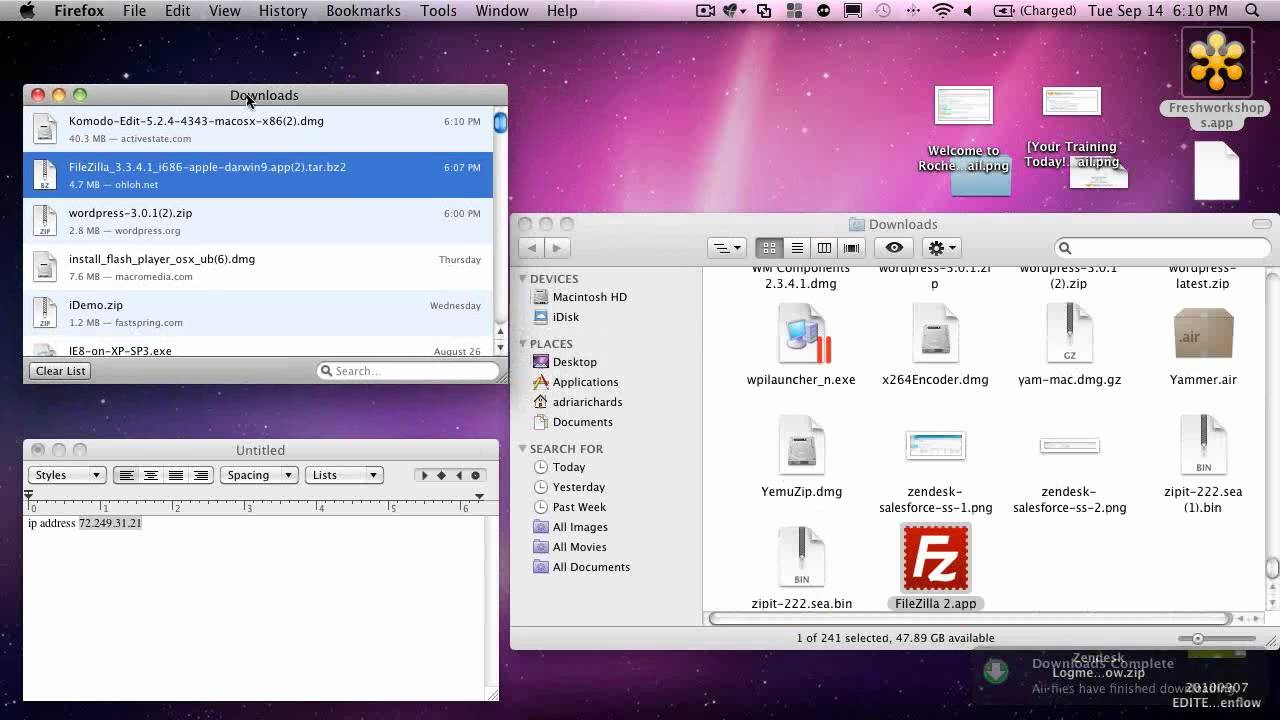Click Downloads window search field
The image size is (1280, 720).
click(x=408, y=371)
